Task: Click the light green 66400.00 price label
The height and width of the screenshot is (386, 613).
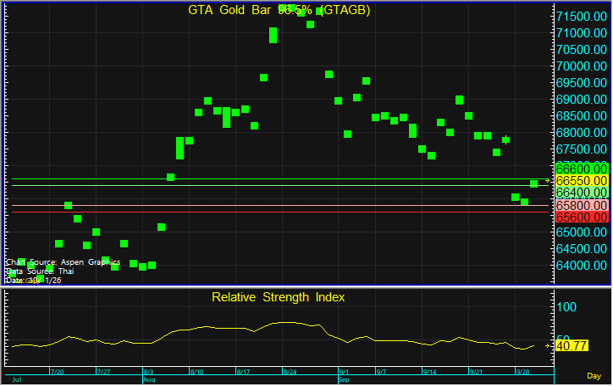Action: tap(581, 193)
